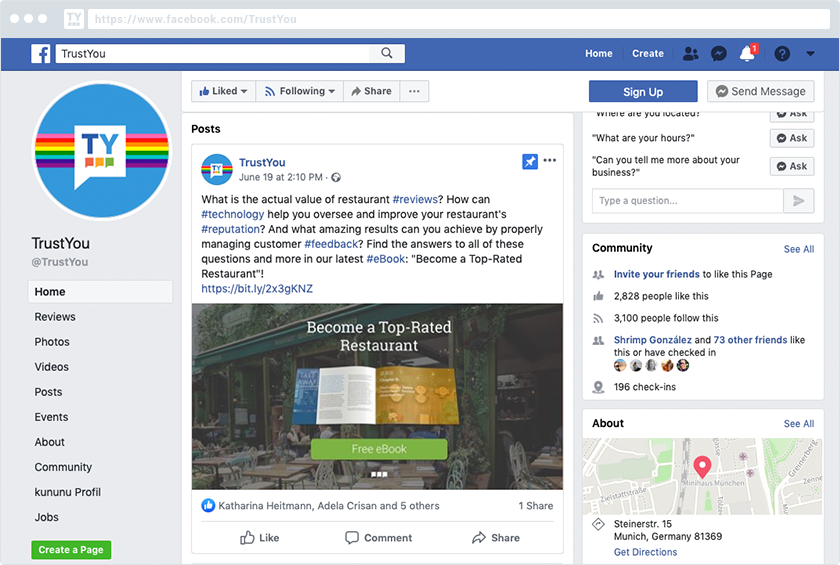The image size is (840, 565).
Task: Click the search magnifier icon
Action: 387,53
